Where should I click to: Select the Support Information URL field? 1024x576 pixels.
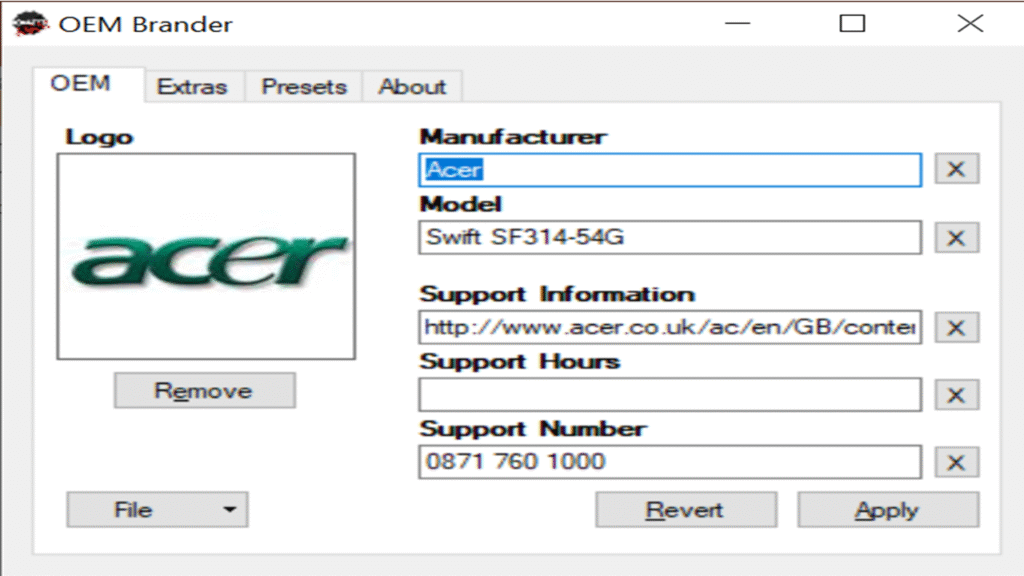click(669, 327)
